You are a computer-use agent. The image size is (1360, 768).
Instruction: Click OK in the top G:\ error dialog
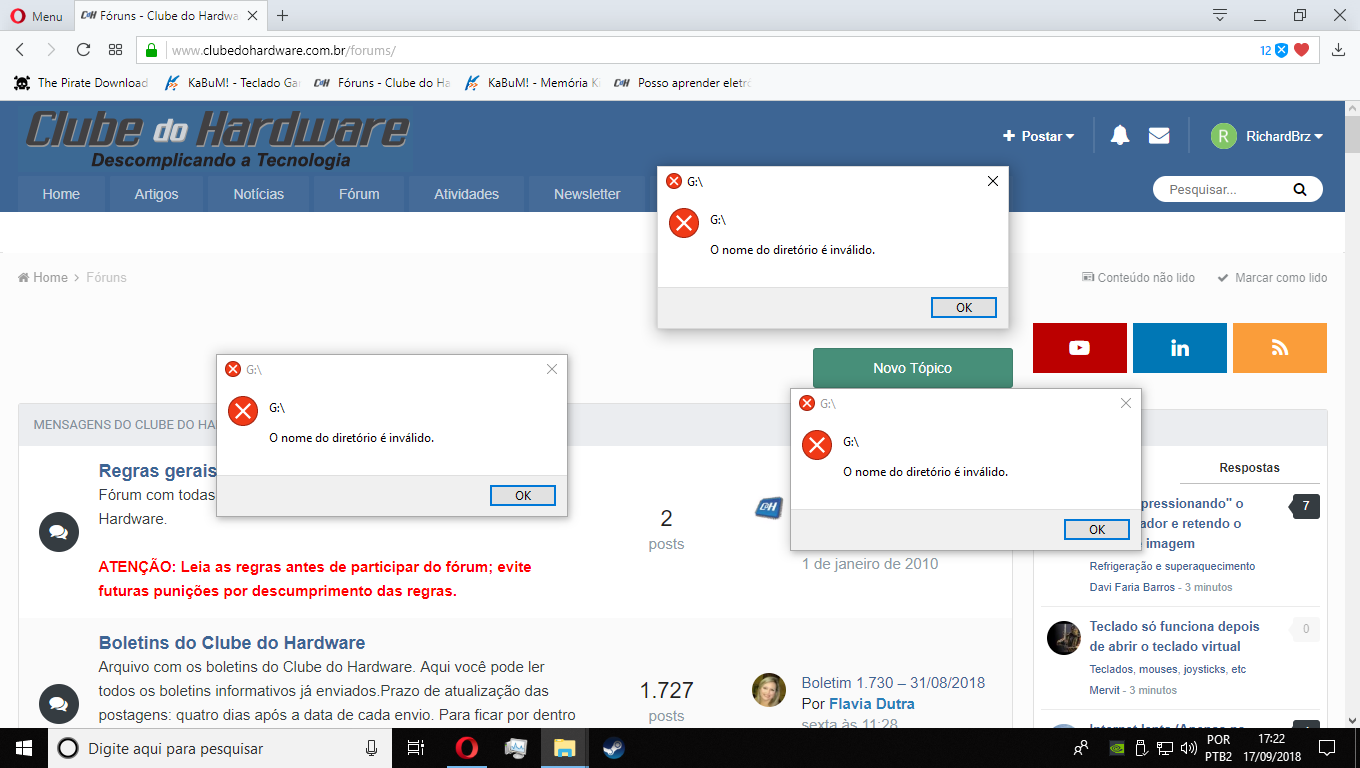[x=964, y=307]
